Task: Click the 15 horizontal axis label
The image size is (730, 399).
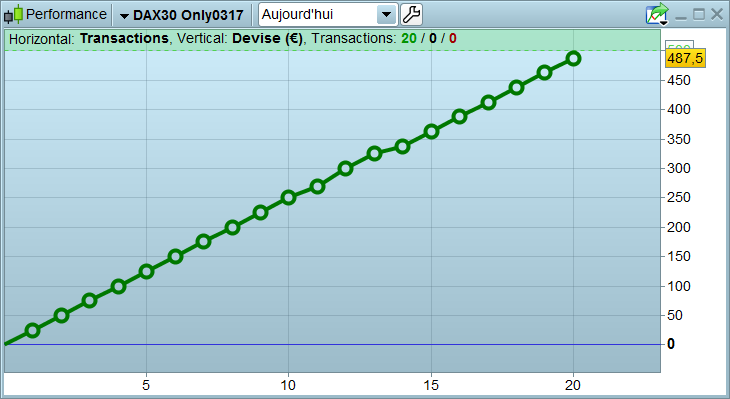Action: (431, 385)
